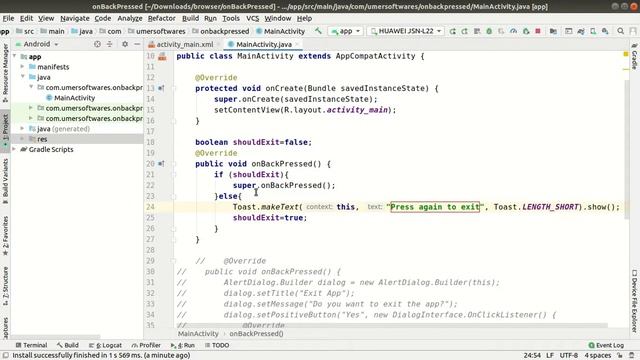The width and height of the screenshot is (640, 360).
Task: Click the editor vertical scrollbar
Action: click(627, 149)
